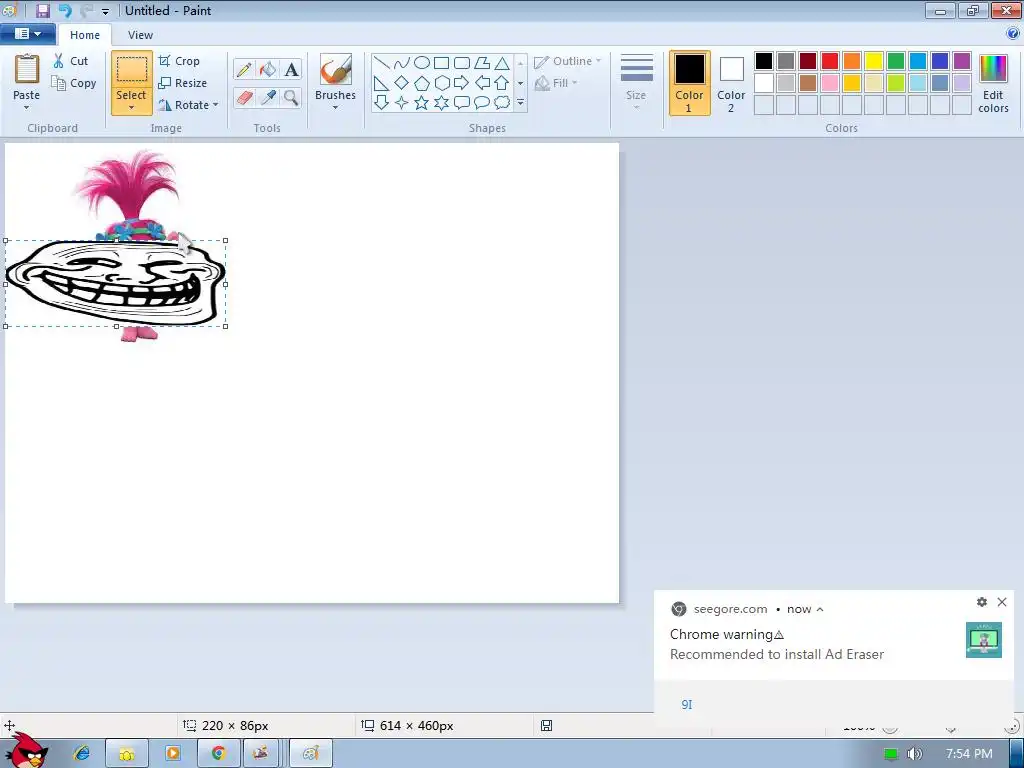Open the Fill dropdown

point(556,83)
